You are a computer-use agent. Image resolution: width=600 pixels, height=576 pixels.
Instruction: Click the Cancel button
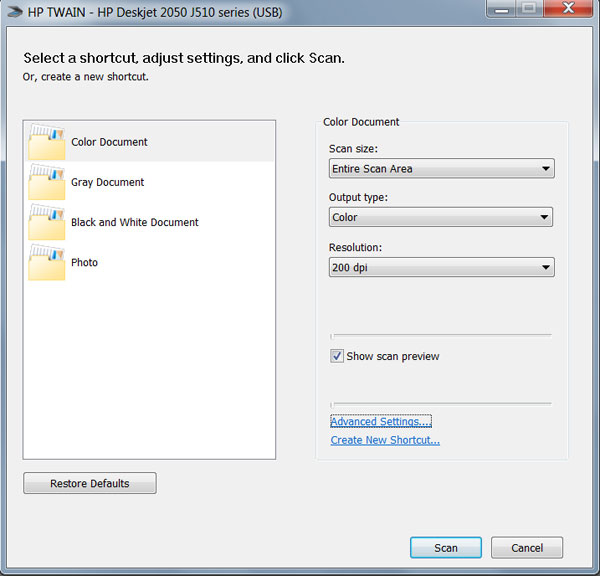(527, 548)
